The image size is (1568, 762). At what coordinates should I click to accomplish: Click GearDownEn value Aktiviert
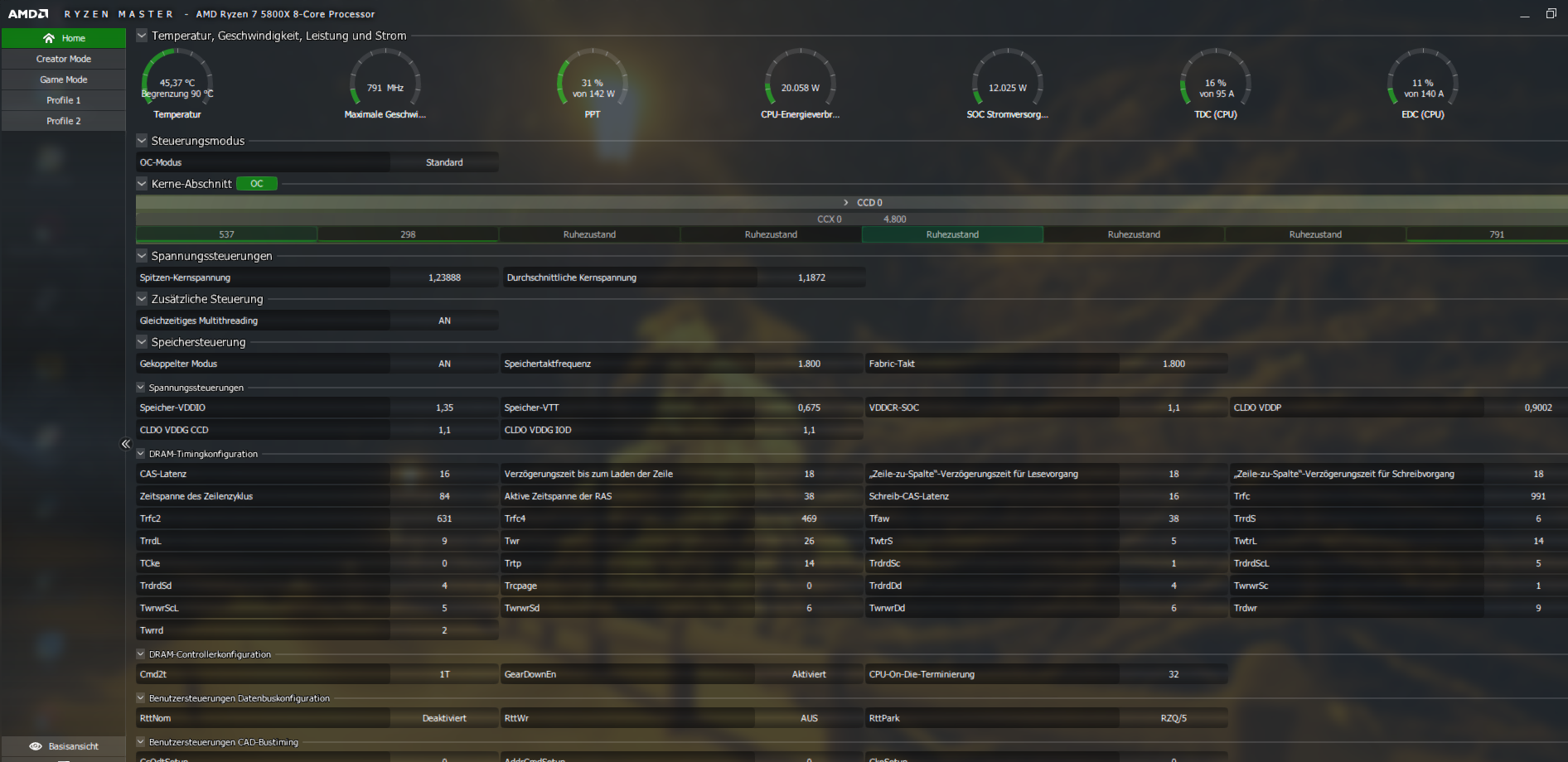[809, 674]
